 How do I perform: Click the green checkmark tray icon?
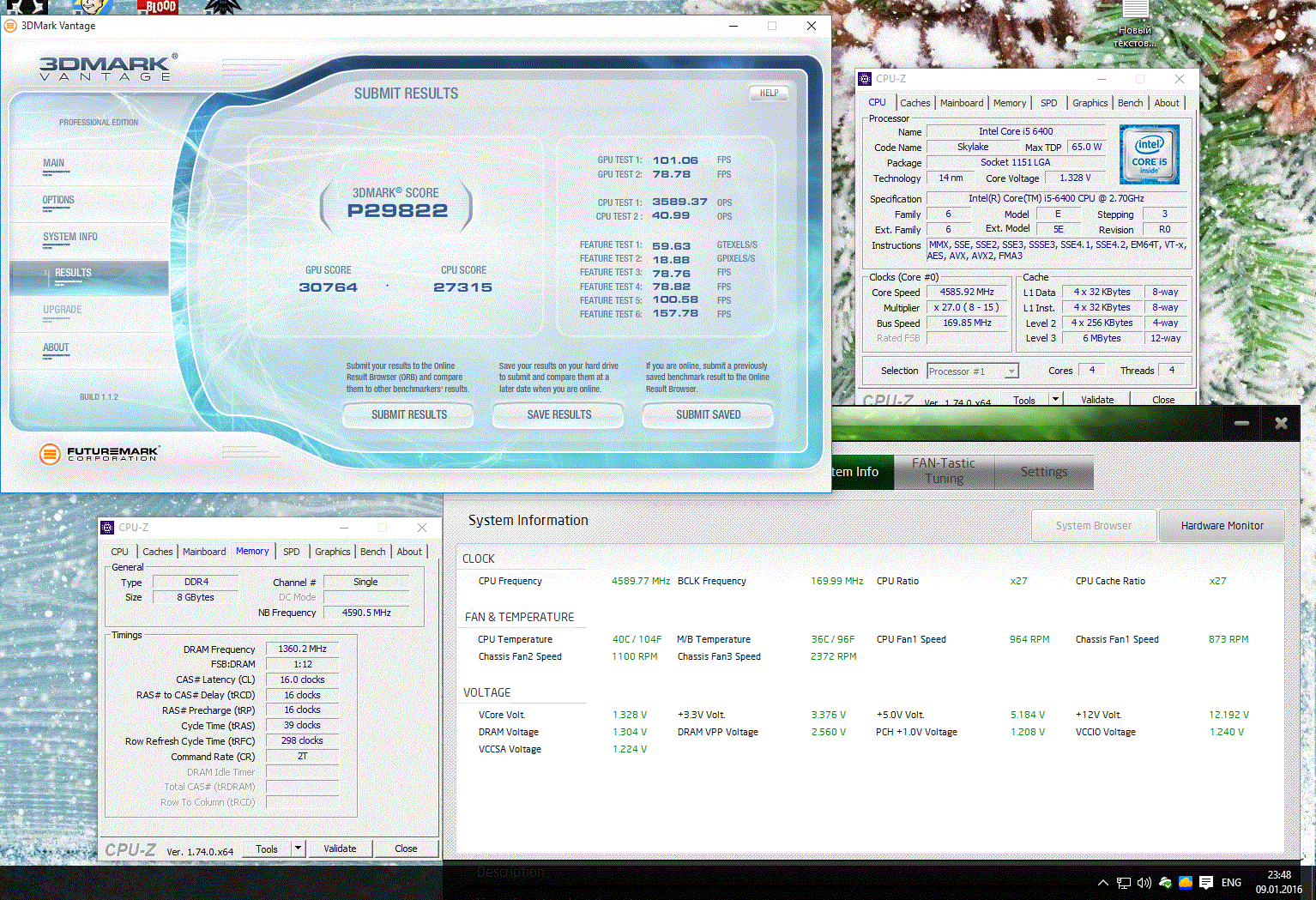click(1165, 882)
